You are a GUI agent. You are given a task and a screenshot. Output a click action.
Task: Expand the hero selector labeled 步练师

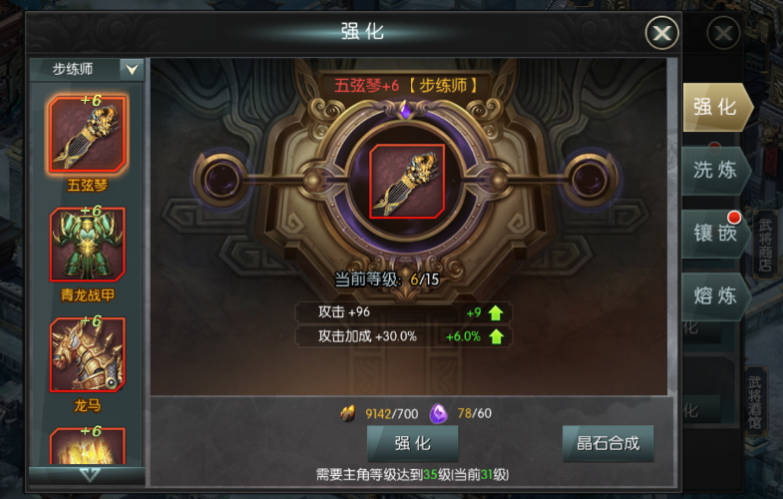point(87,69)
